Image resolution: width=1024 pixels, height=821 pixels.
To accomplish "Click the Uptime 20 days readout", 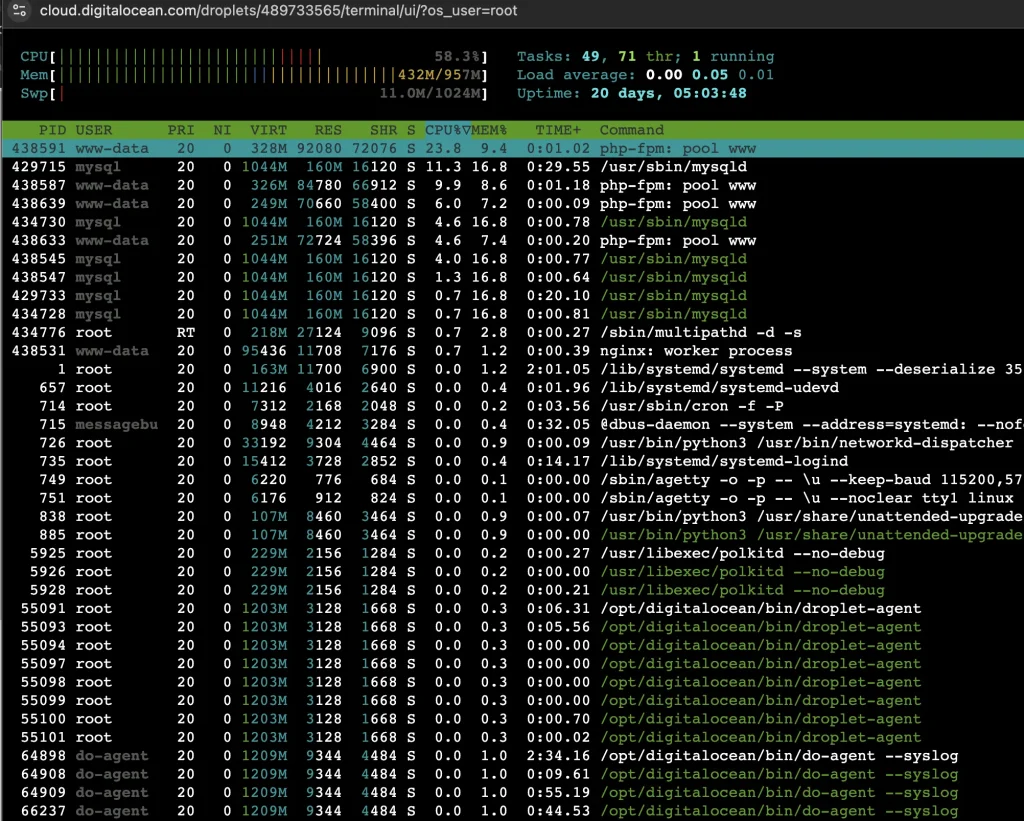I will point(632,93).
